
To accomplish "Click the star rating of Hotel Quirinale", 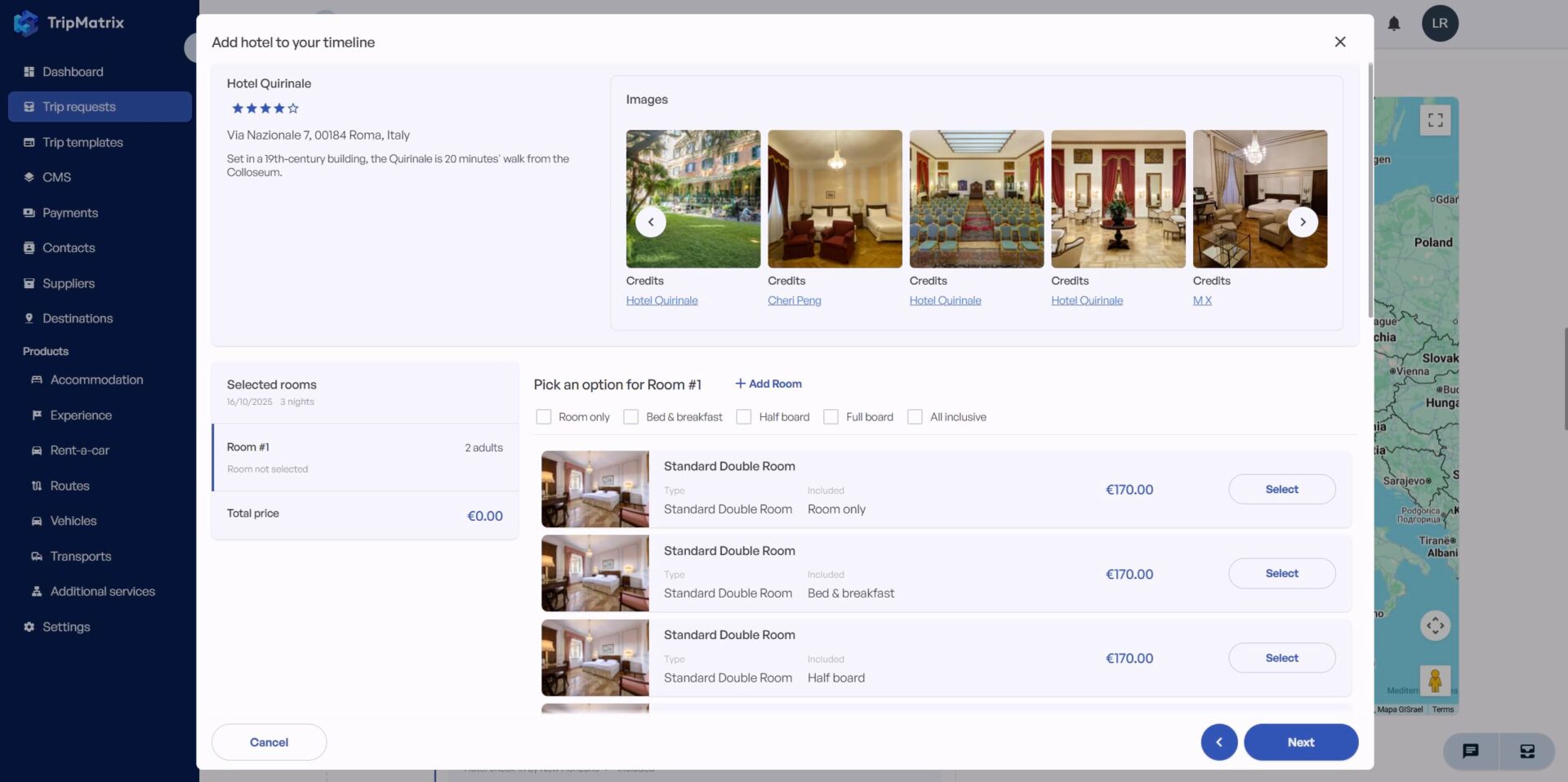I will [x=265, y=109].
